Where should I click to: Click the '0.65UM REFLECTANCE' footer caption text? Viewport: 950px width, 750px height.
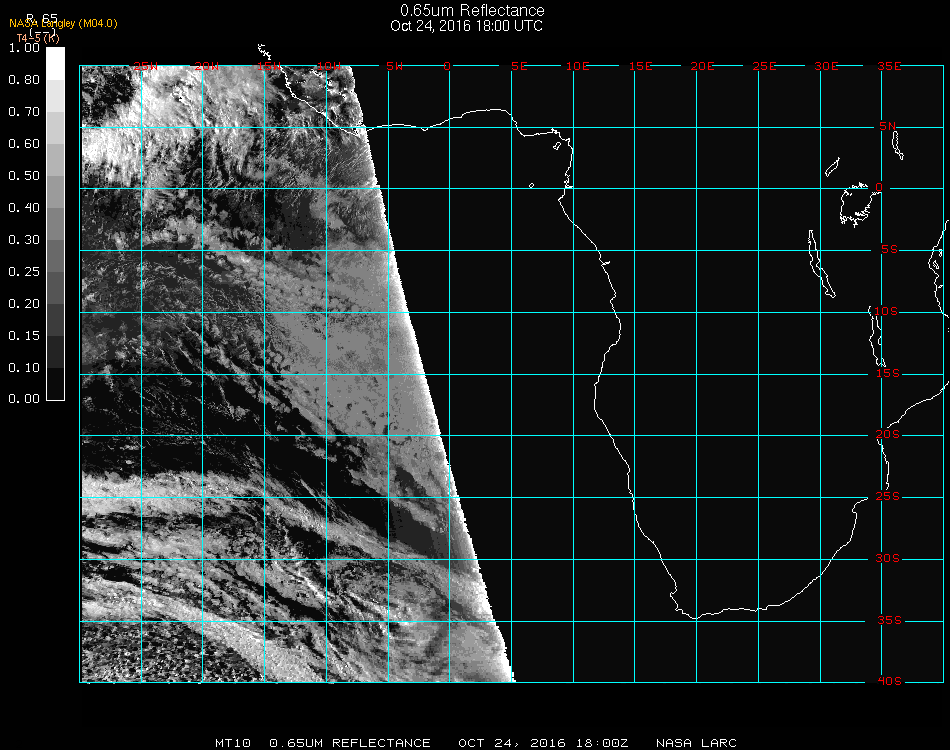[x=350, y=743]
